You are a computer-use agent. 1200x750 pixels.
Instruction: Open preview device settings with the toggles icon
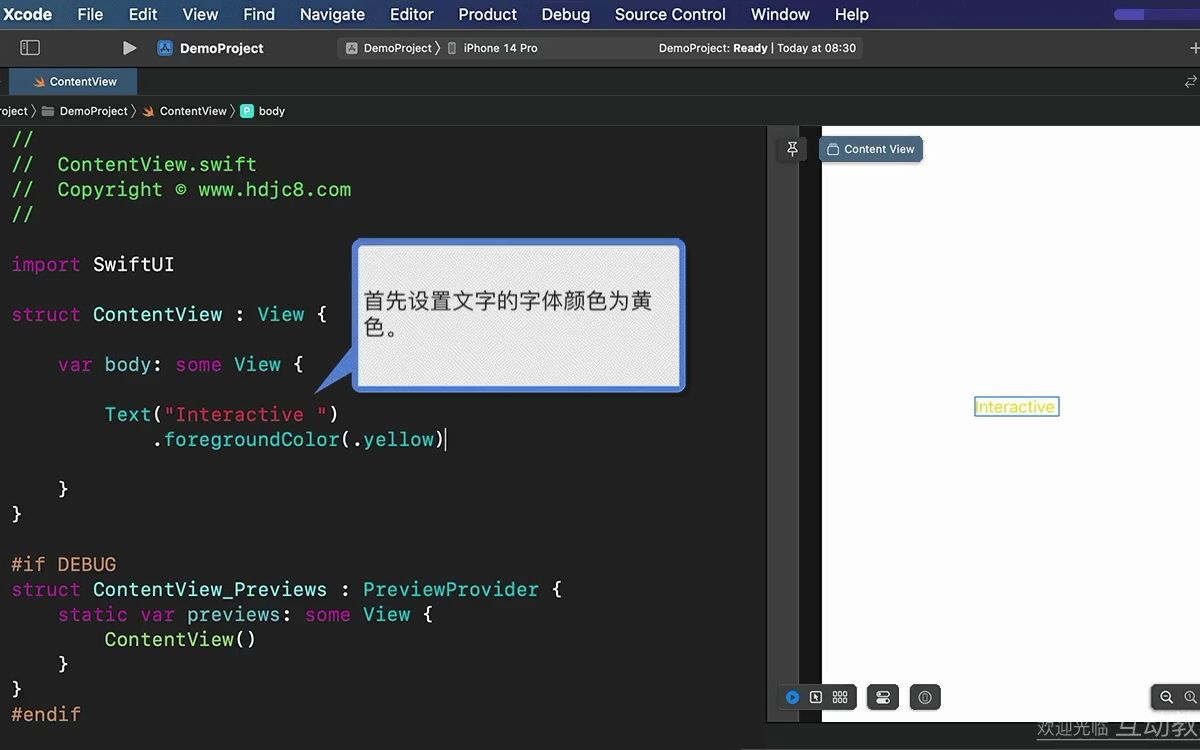(x=882, y=697)
